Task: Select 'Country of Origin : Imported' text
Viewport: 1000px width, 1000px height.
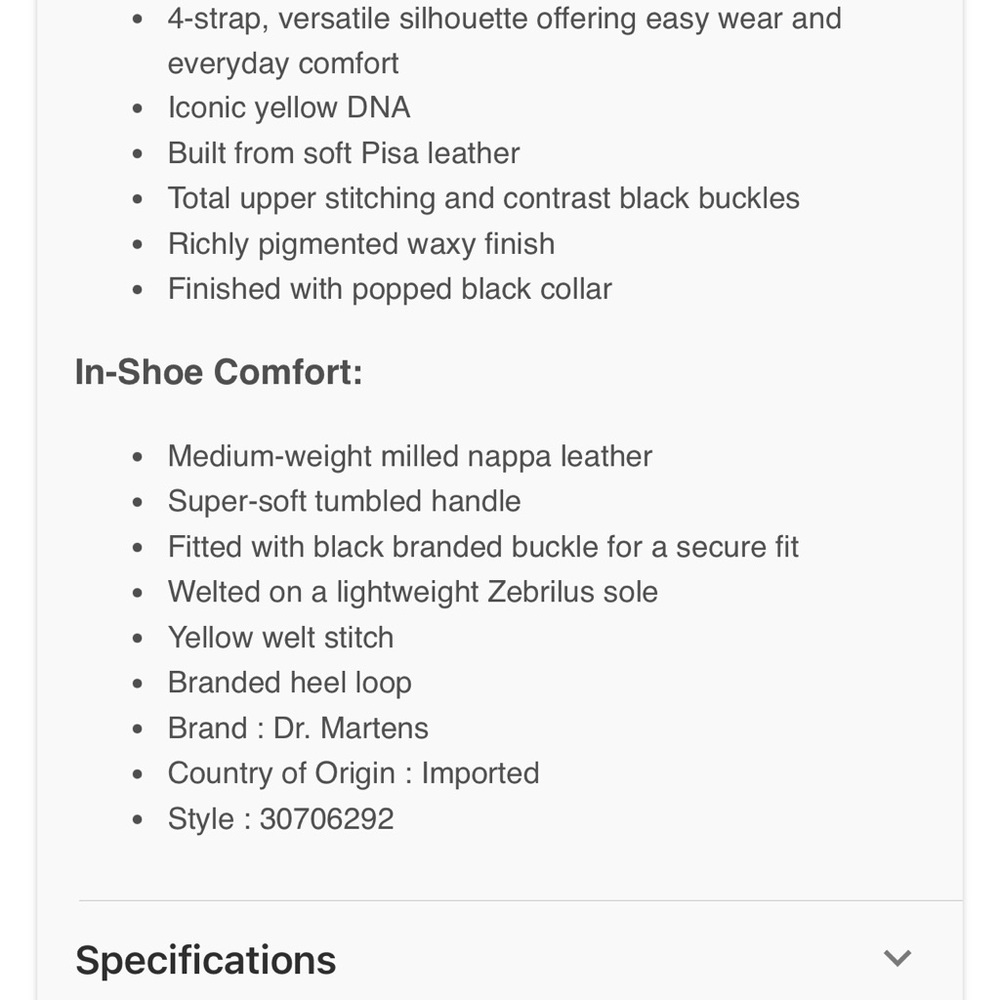Action: (353, 774)
